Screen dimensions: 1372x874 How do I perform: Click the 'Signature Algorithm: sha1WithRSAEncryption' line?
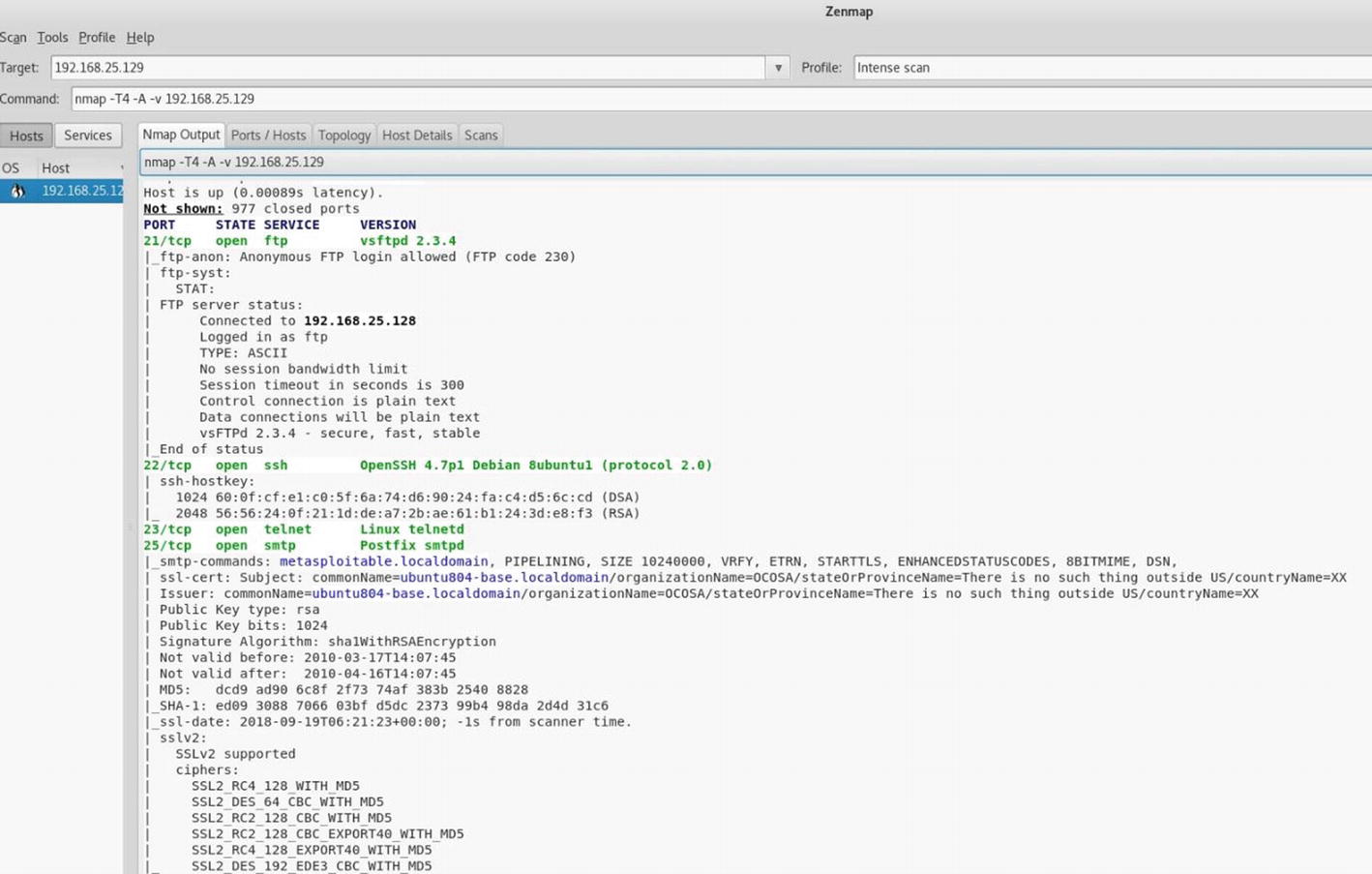(320, 642)
